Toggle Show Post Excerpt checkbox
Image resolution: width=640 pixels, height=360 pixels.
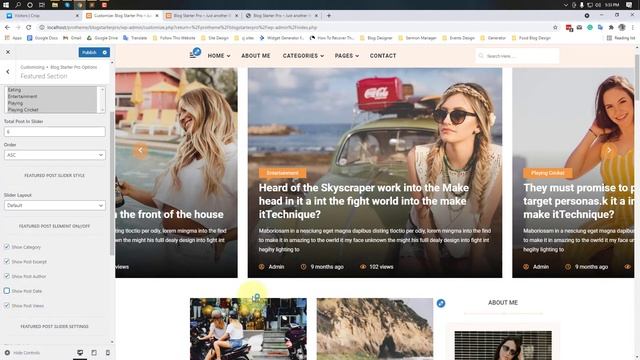7,261
